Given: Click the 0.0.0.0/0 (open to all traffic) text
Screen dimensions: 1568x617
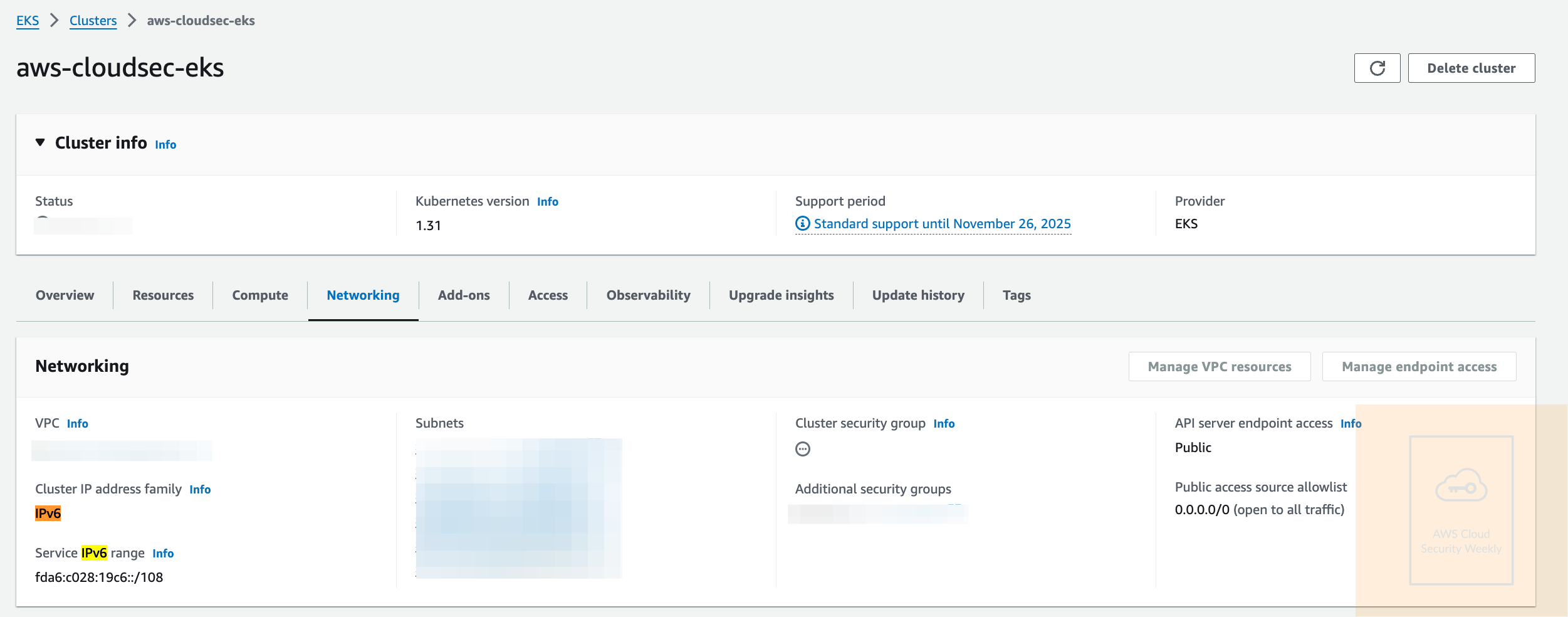Looking at the screenshot, I should [1260, 510].
